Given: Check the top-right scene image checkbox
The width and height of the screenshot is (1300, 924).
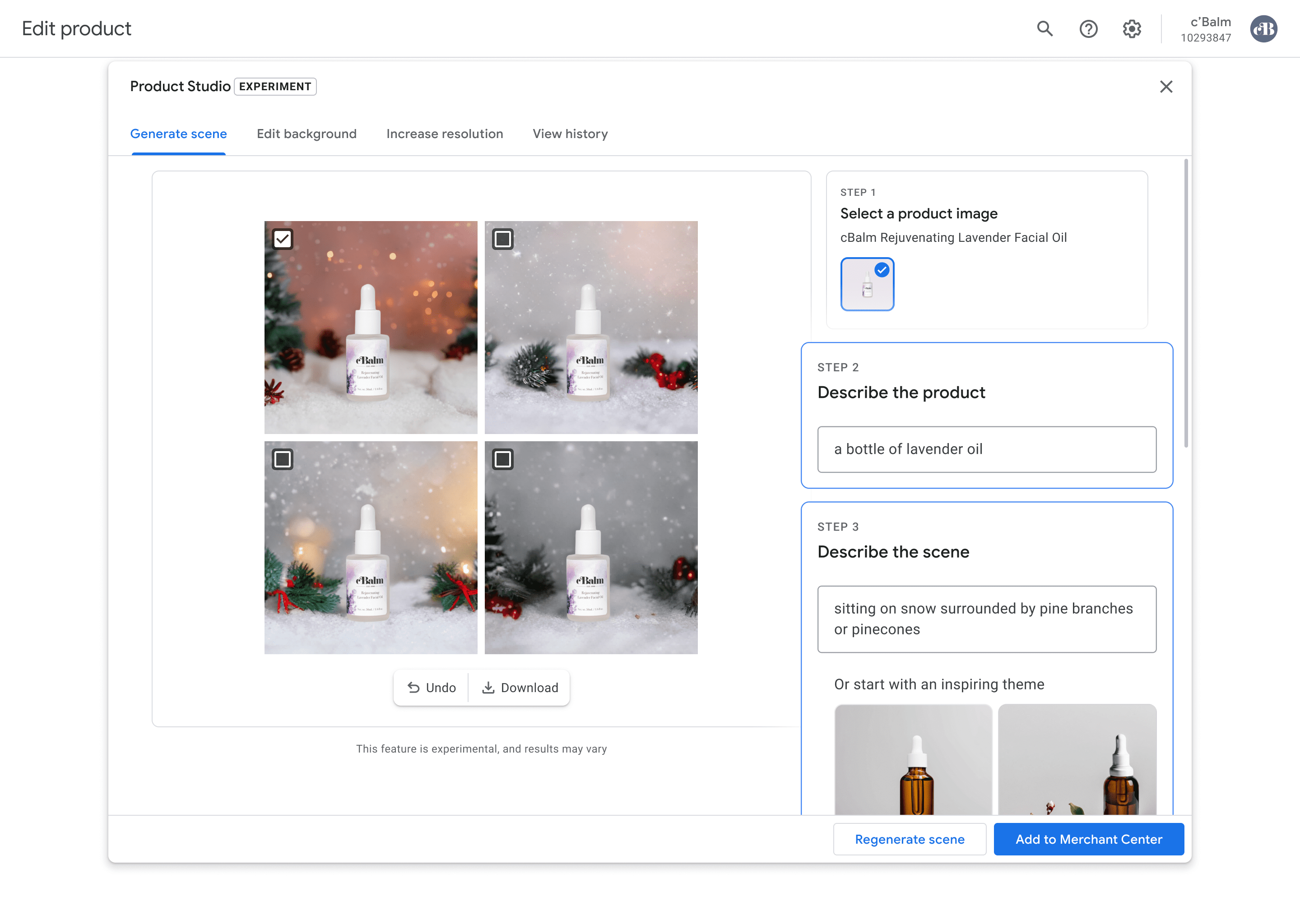Looking at the screenshot, I should tap(502, 239).
